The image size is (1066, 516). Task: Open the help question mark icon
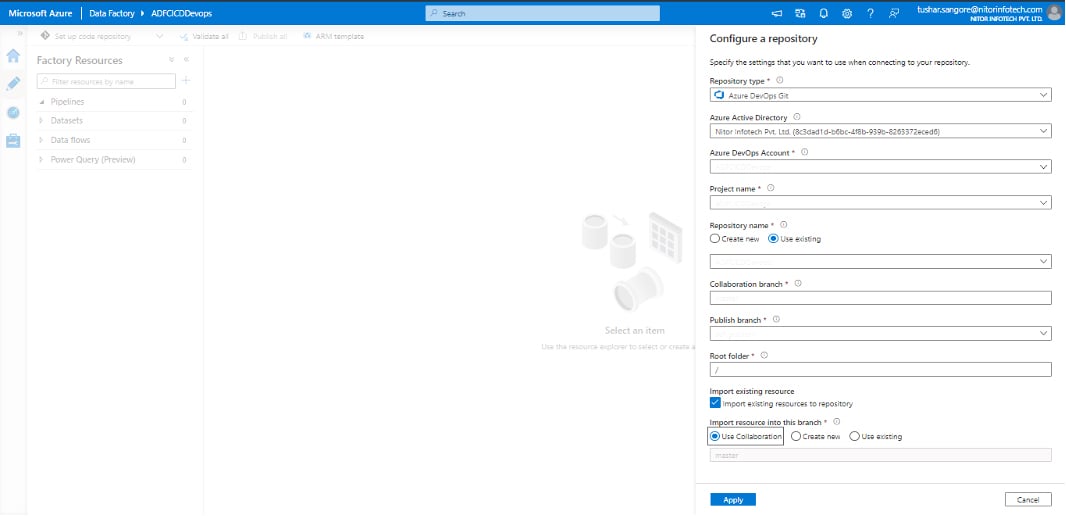pyautogui.click(x=870, y=13)
